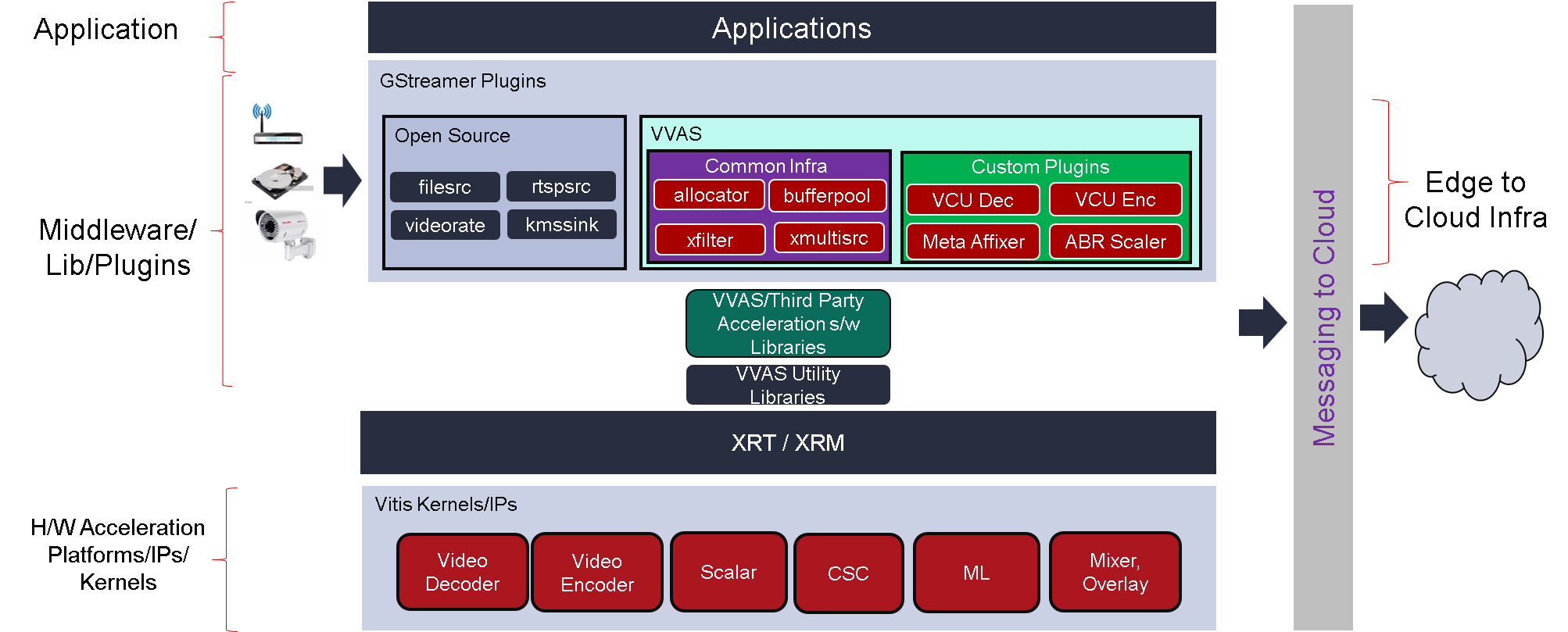
Task: Click H/W Acceleration Platforms/IPs/Kernels label
Action: coord(118,555)
